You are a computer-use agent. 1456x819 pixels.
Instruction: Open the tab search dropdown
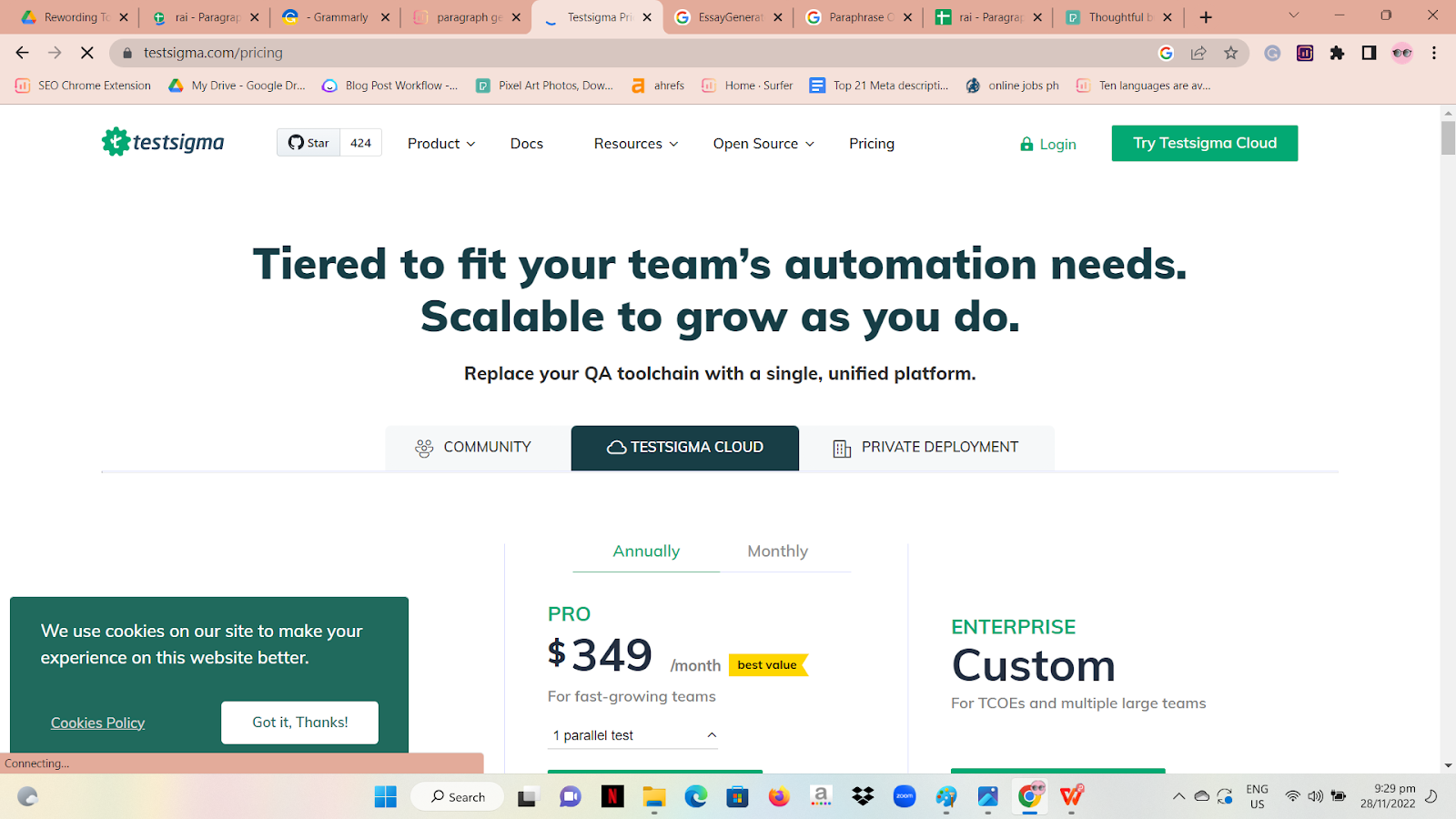pos(1293,15)
